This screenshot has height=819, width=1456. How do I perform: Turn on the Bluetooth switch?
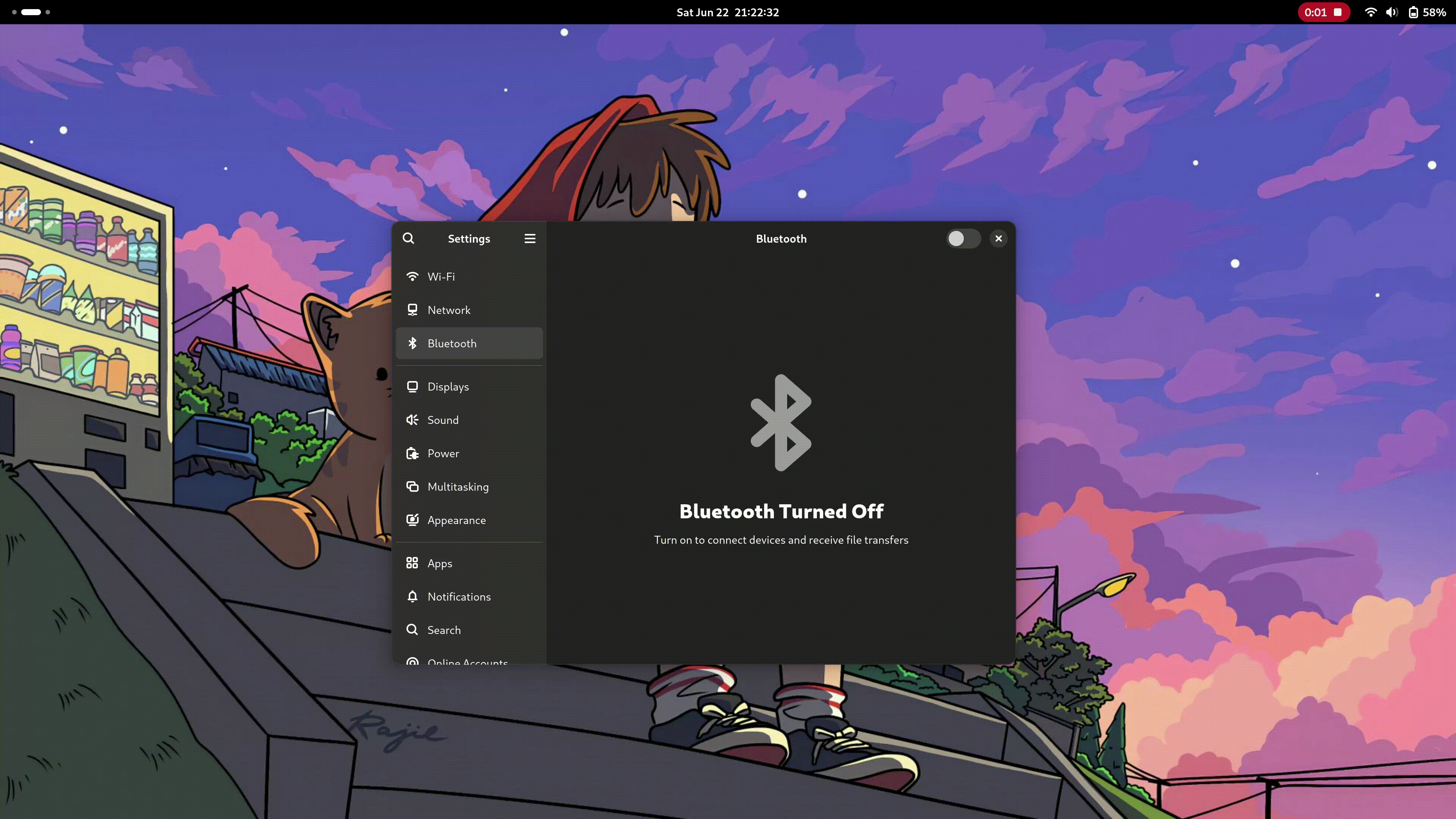click(x=963, y=238)
